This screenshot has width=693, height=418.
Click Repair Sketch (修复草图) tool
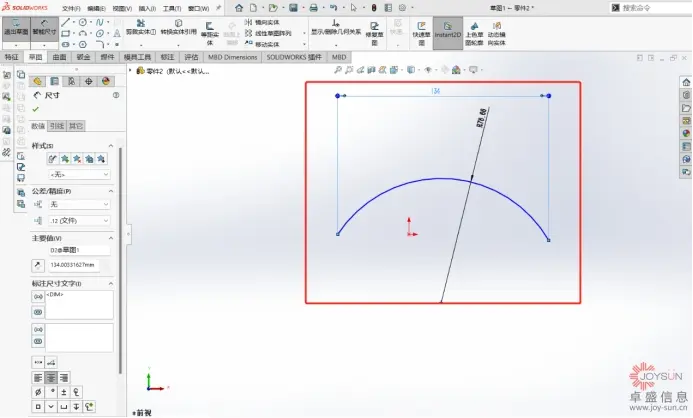pos(374,34)
